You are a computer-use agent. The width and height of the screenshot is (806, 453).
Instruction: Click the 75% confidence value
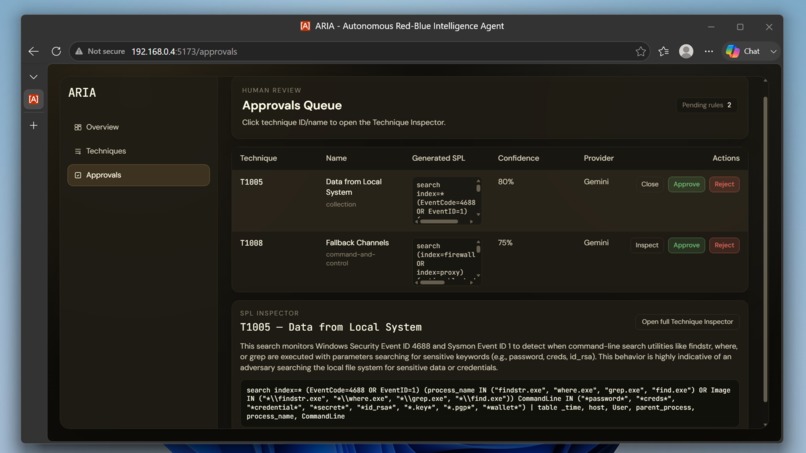point(505,243)
